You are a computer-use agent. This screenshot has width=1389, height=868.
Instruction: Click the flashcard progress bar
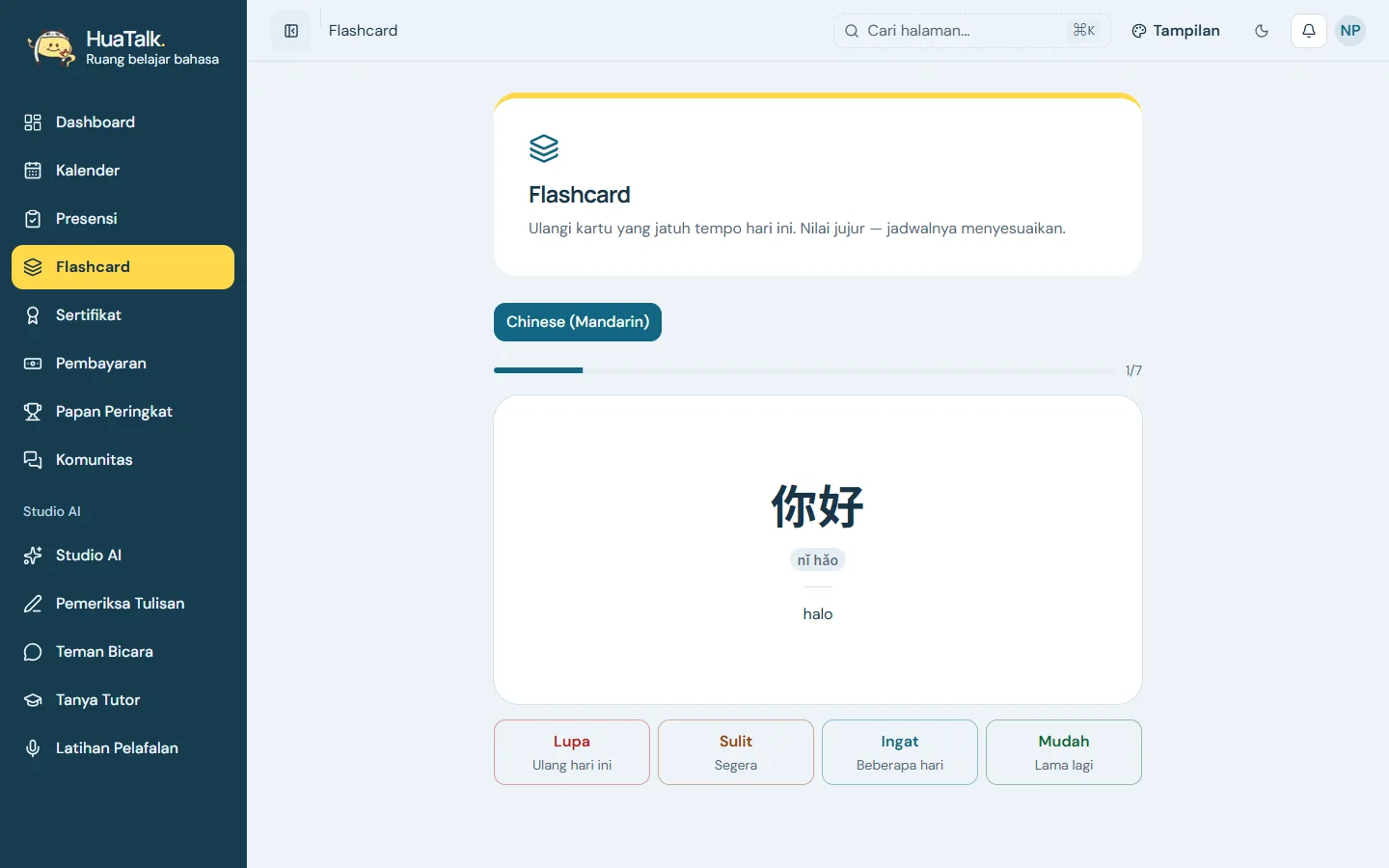click(804, 370)
